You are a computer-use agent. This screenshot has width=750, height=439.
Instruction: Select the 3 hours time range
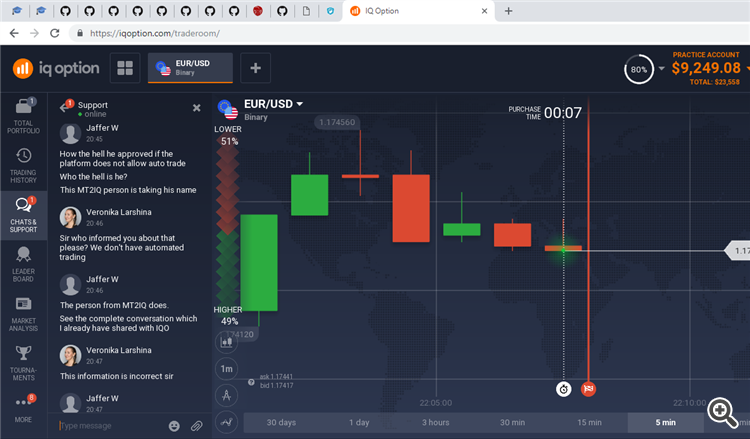tap(435, 422)
